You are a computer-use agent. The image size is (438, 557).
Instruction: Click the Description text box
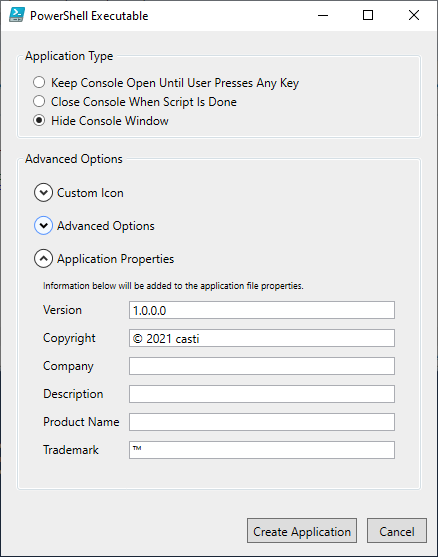262,394
